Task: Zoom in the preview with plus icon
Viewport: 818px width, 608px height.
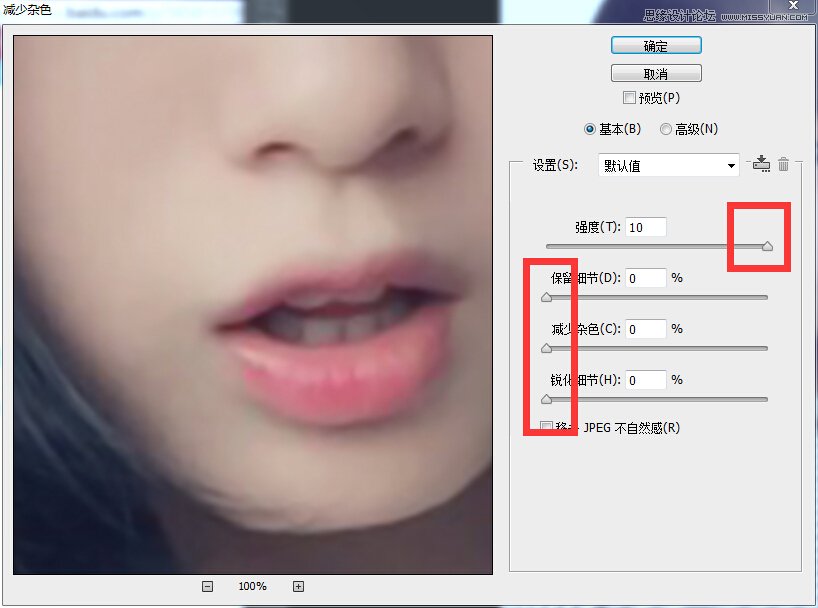Action: point(298,587)
